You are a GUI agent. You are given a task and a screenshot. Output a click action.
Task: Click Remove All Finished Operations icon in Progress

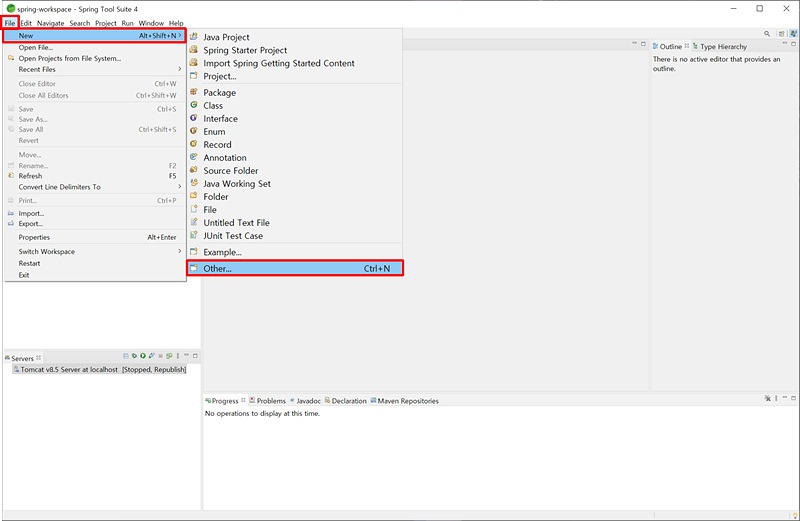click(767, 398)
